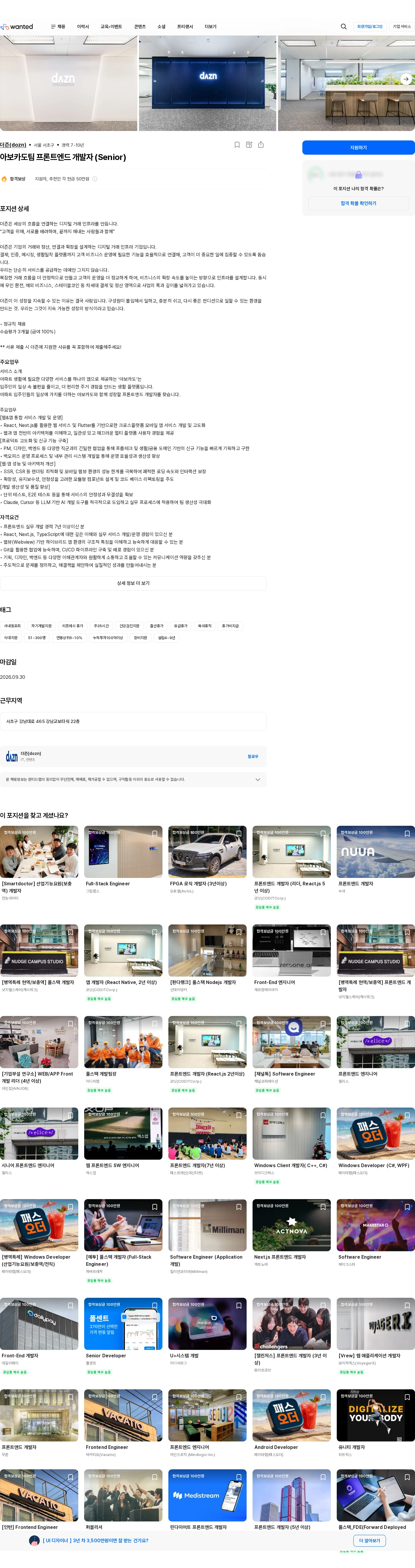Image resolution: width=415 pixels, height=1568 pixels.
Task: Select the 프리랜서 menu item
Action: coord(185,27)
